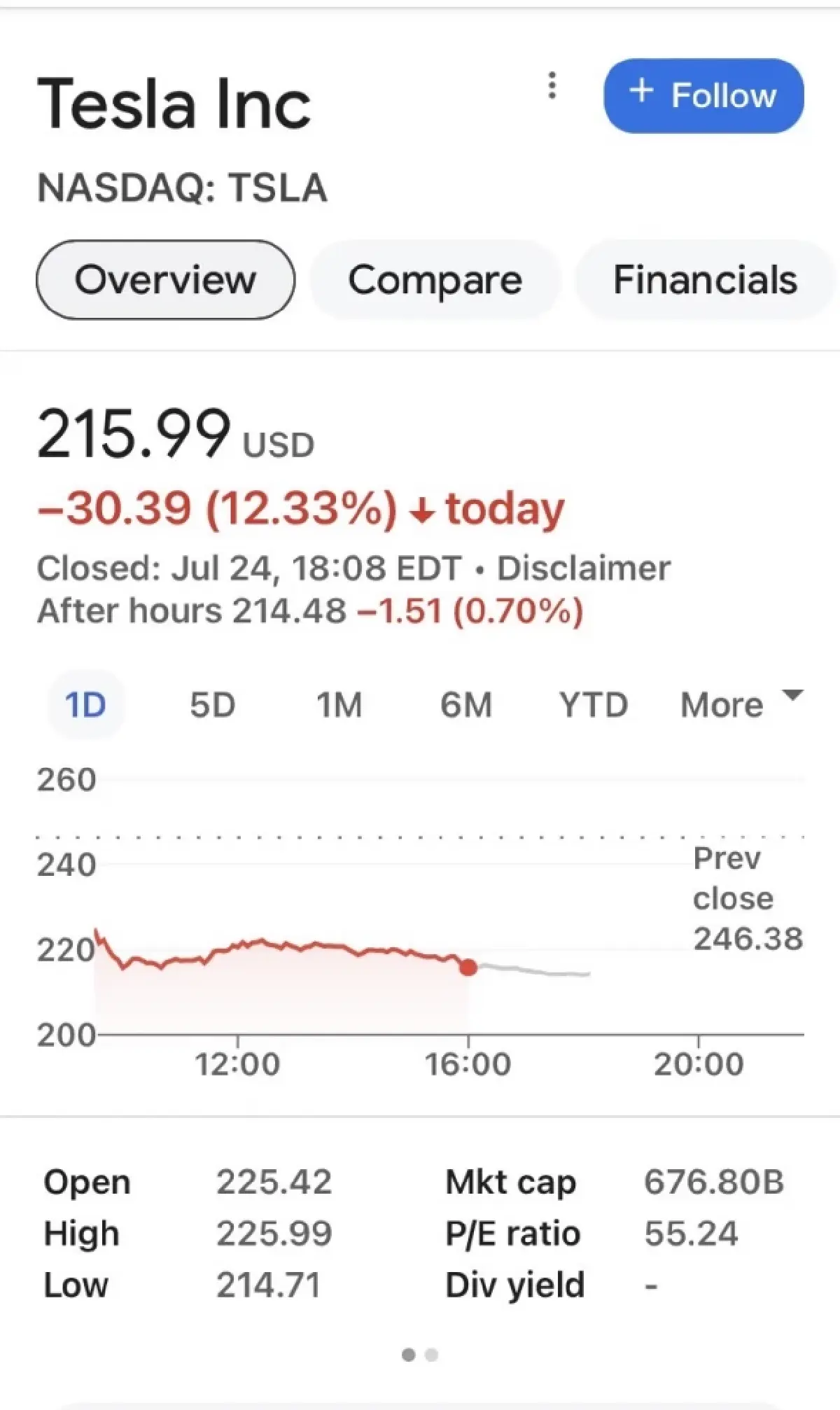Tap the first page indicator dot

tap(409, 1355)
